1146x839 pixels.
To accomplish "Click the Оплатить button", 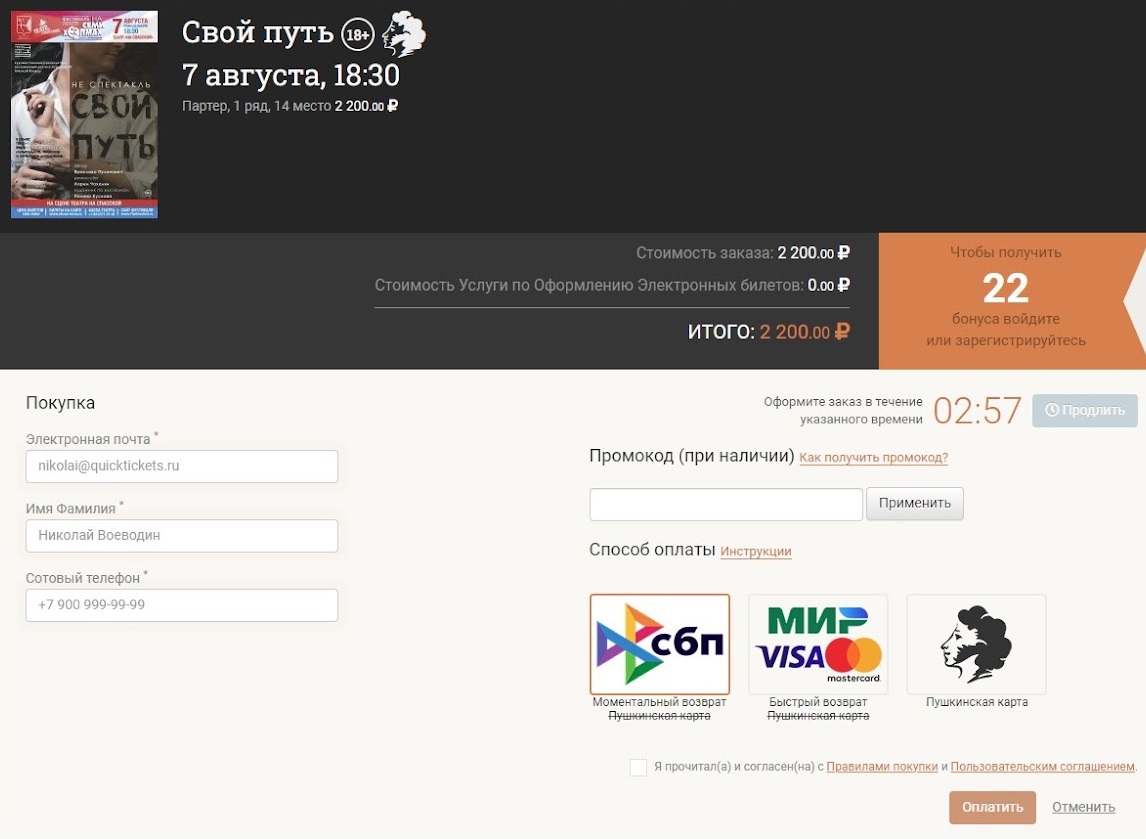I will tap(992, 807).
